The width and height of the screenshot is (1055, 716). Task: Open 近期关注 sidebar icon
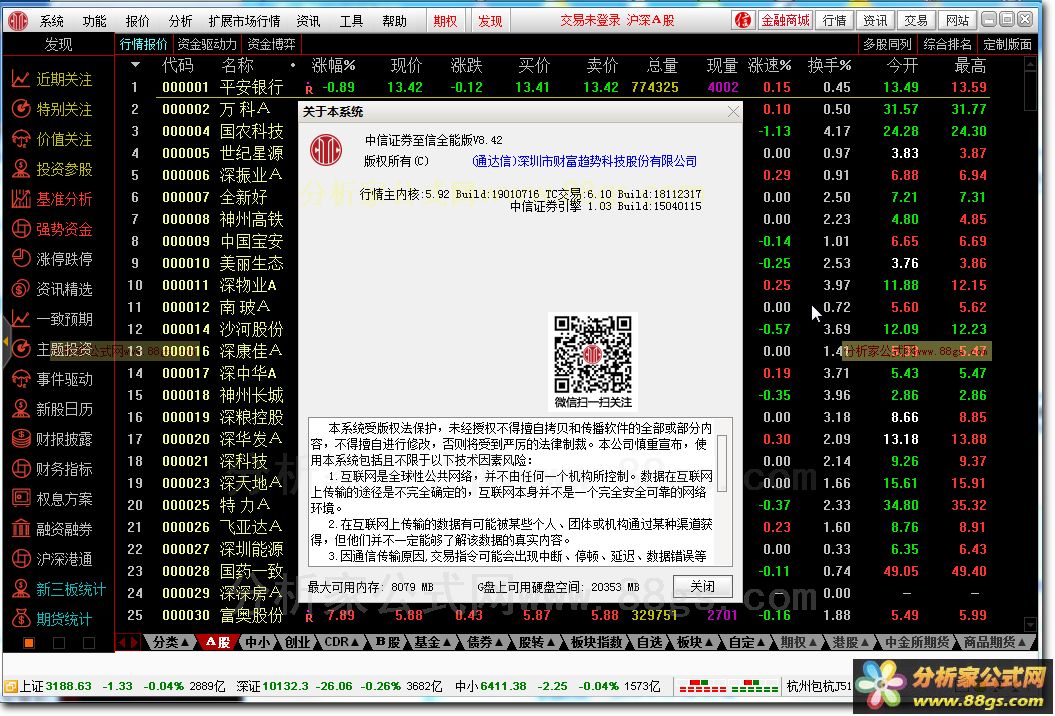click(x=20, y=79)
